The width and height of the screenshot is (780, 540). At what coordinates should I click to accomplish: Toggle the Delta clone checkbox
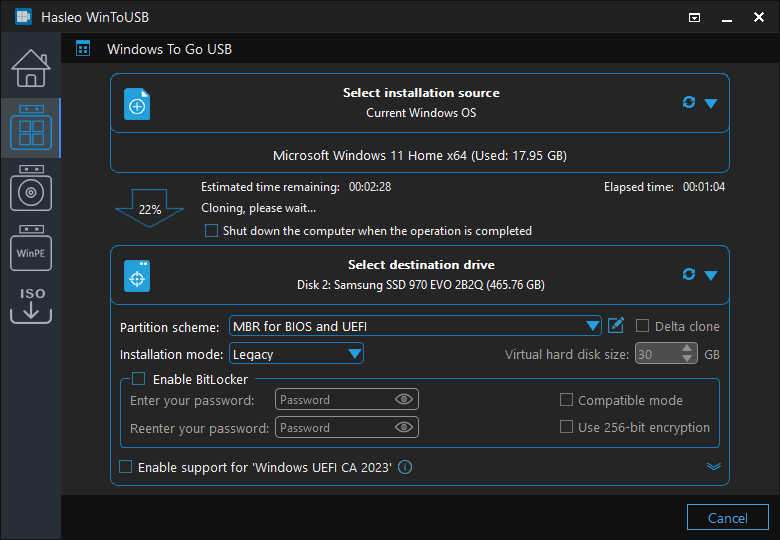(642, 326)
